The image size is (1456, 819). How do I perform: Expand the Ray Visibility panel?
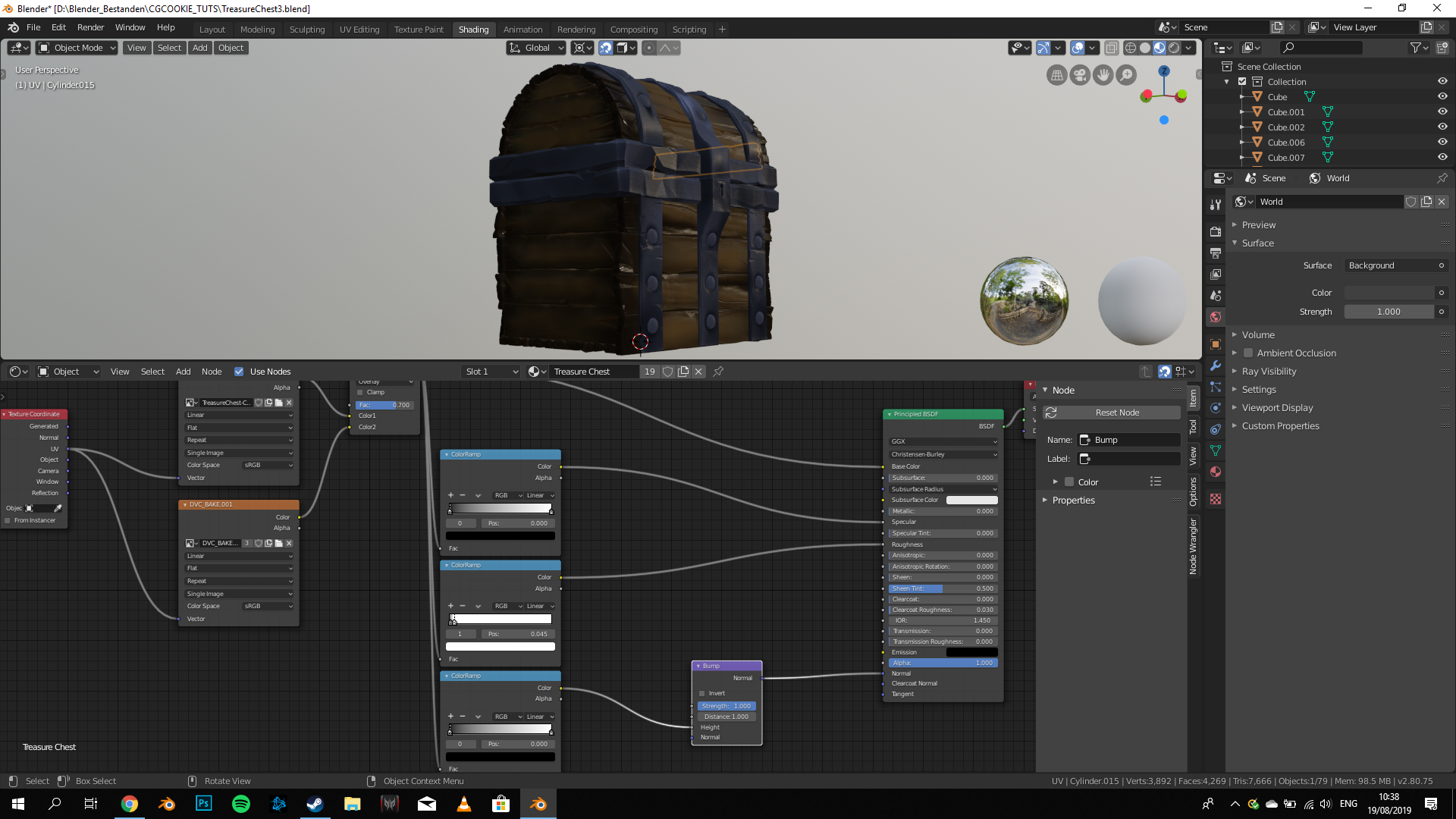coord(1268,371)
